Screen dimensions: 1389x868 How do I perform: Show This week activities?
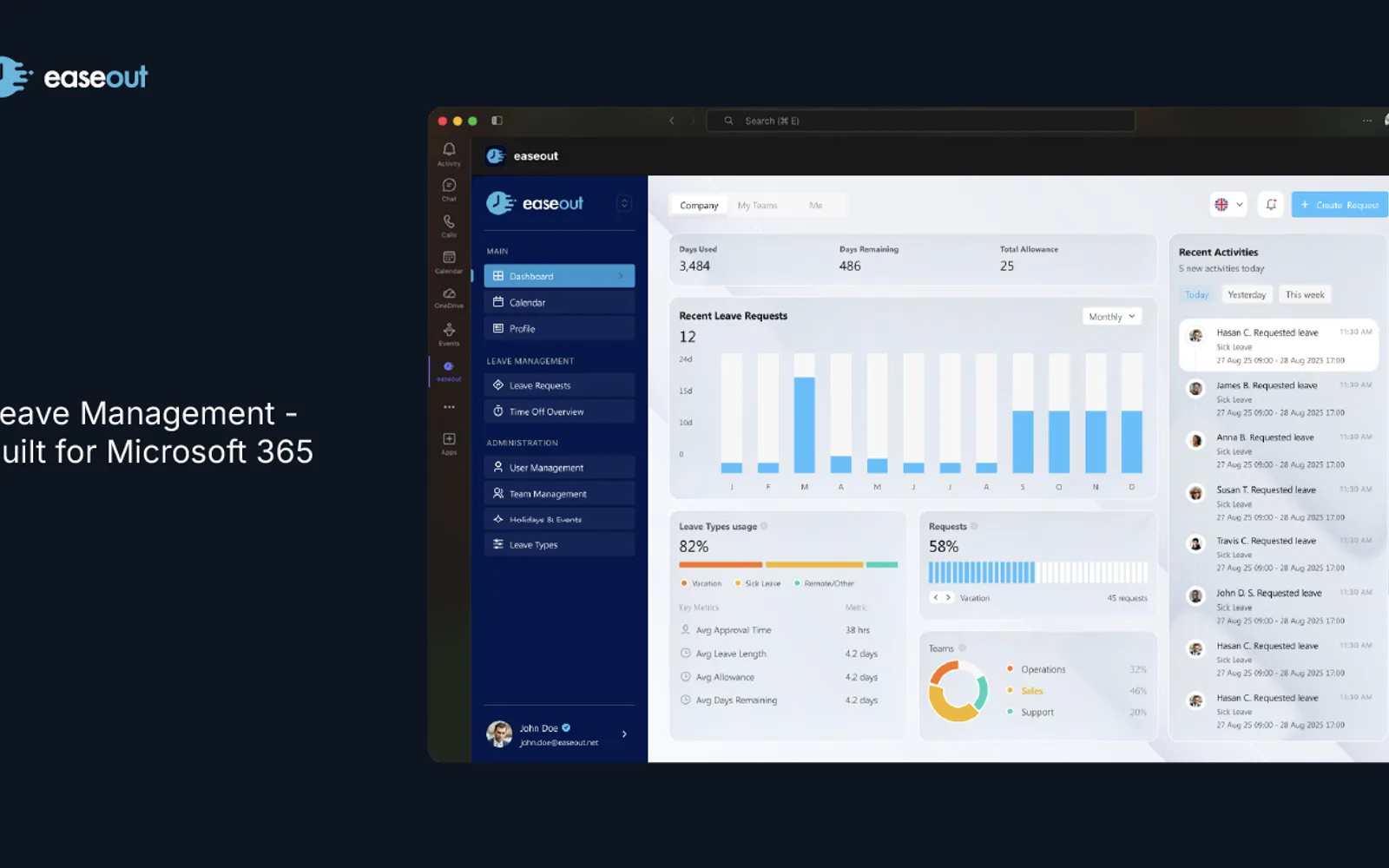(x=1305, y=295)
